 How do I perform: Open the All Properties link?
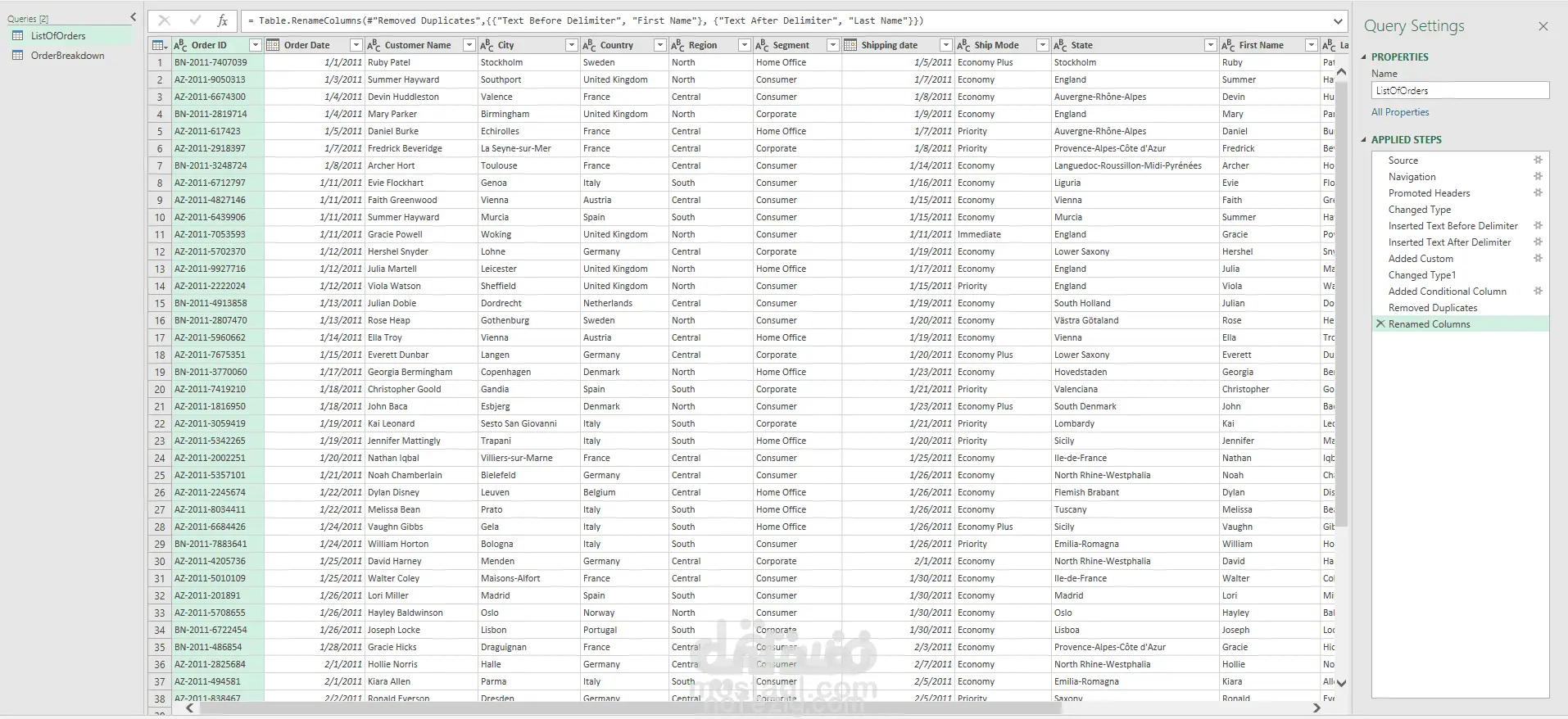click(x=1400, y=112)
